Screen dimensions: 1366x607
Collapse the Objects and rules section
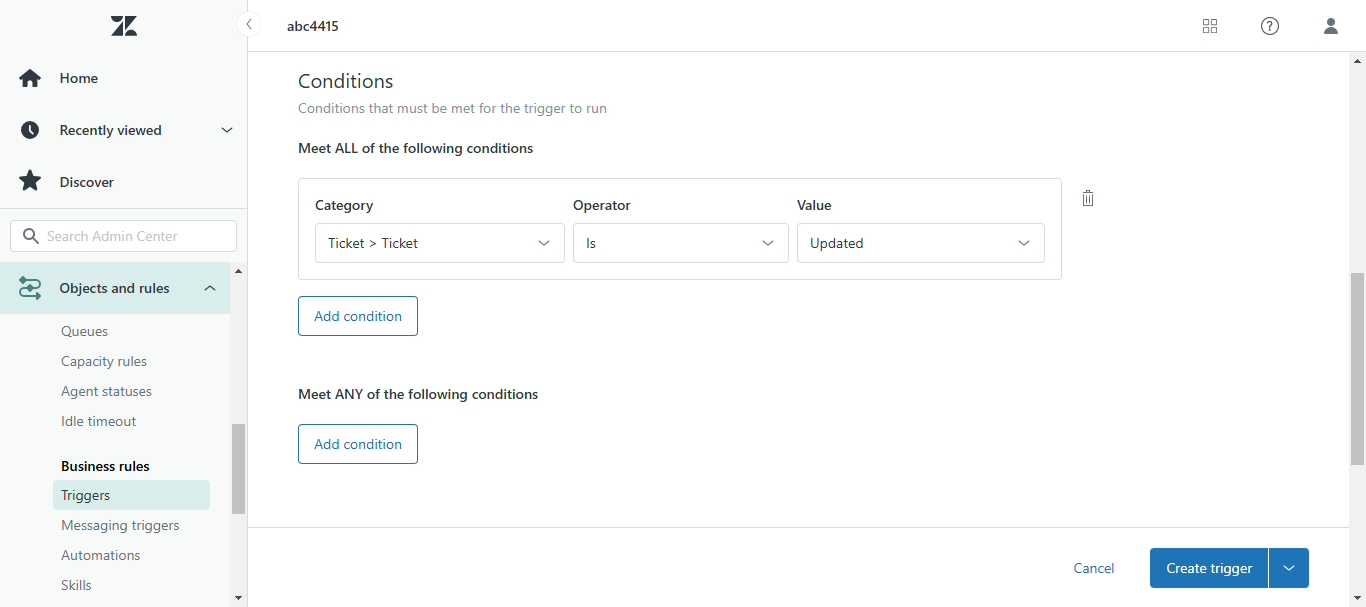[x=210, y=288]
